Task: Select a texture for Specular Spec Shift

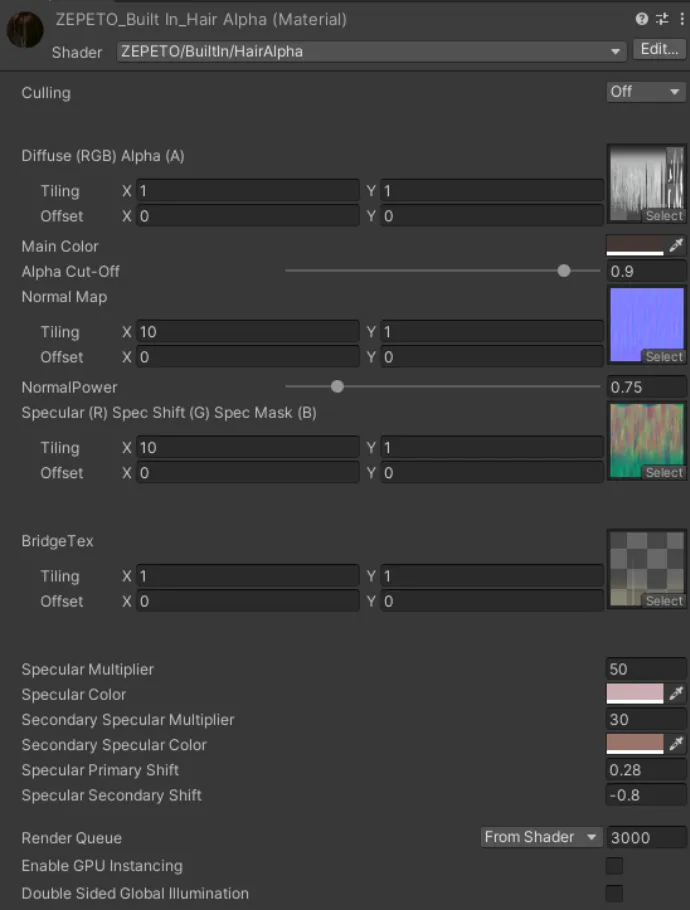Action: (664, 473)
